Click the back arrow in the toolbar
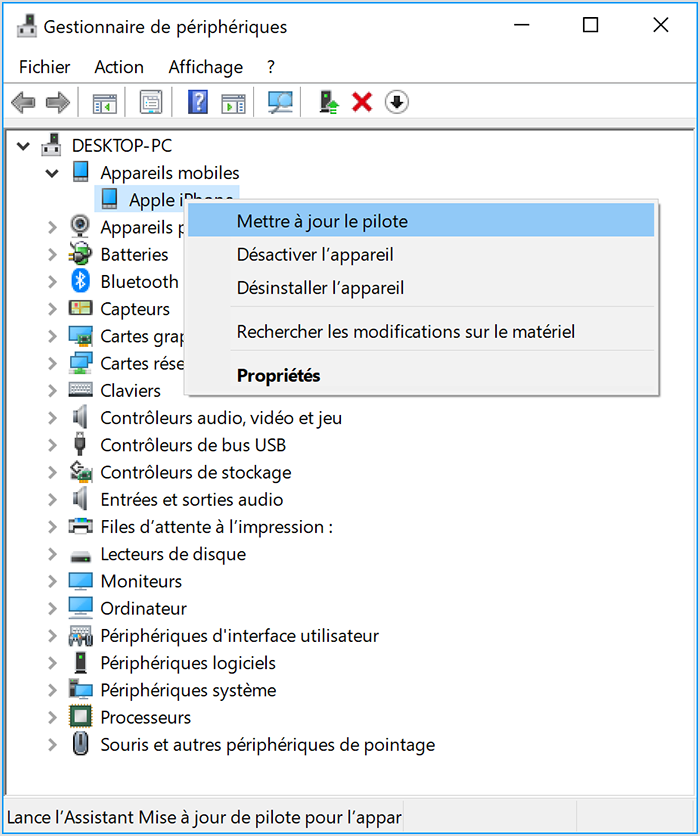Image resolution: width=700 pixels, height=836 pixels. pyautogui.click(x=23, y=102)
